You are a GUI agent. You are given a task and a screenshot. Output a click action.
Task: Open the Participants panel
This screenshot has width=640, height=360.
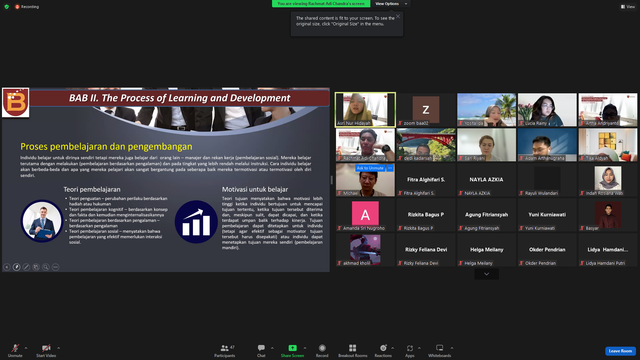[224, 350]
